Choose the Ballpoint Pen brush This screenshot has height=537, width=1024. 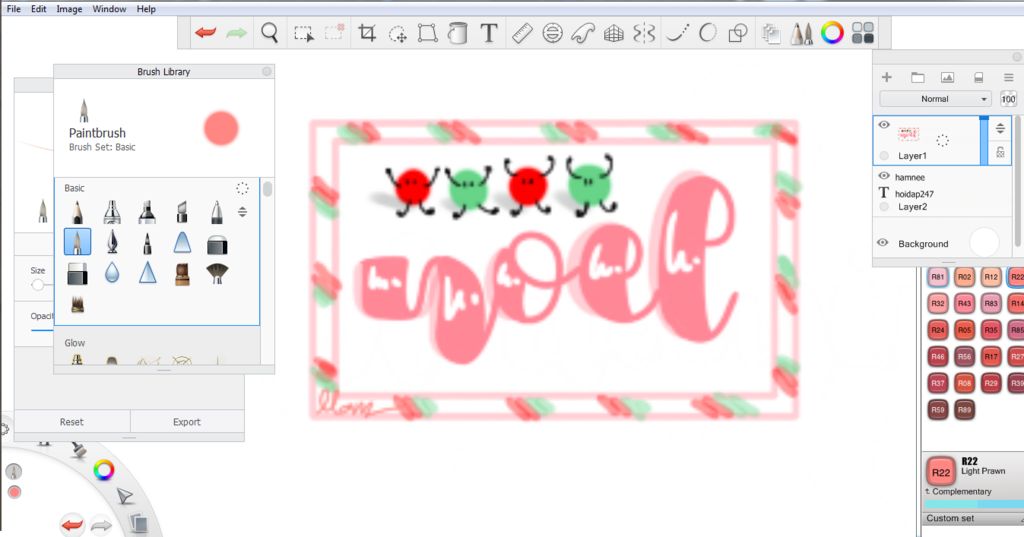point(217,212)
